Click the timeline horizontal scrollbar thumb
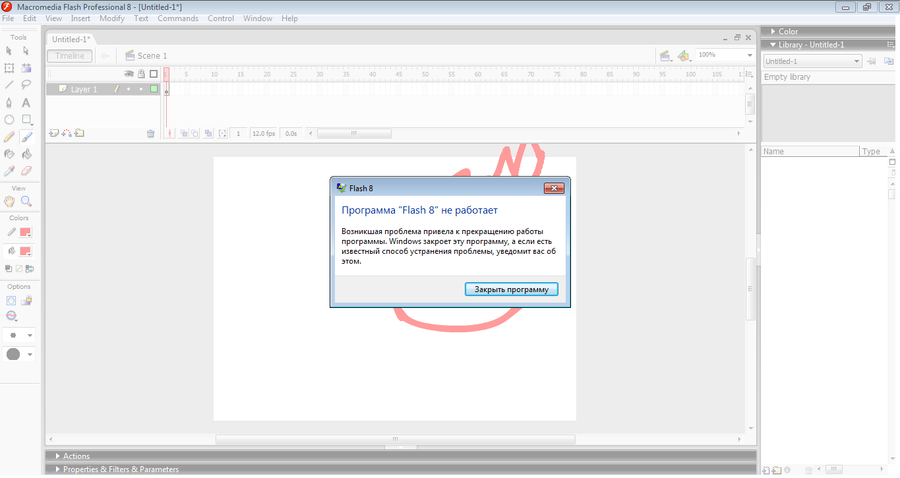Image resolution: width=900 pixels, height=478 pixels. [x=354, y=134]
